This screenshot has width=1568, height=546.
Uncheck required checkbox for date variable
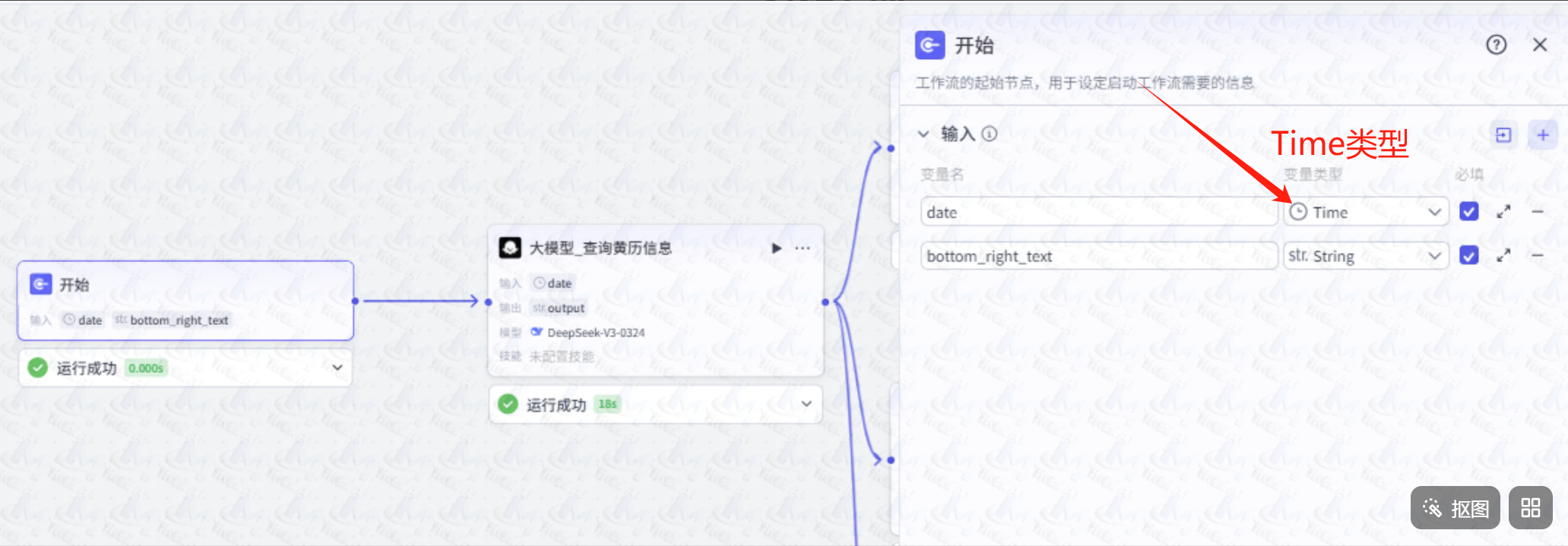tap(1469, 212)
